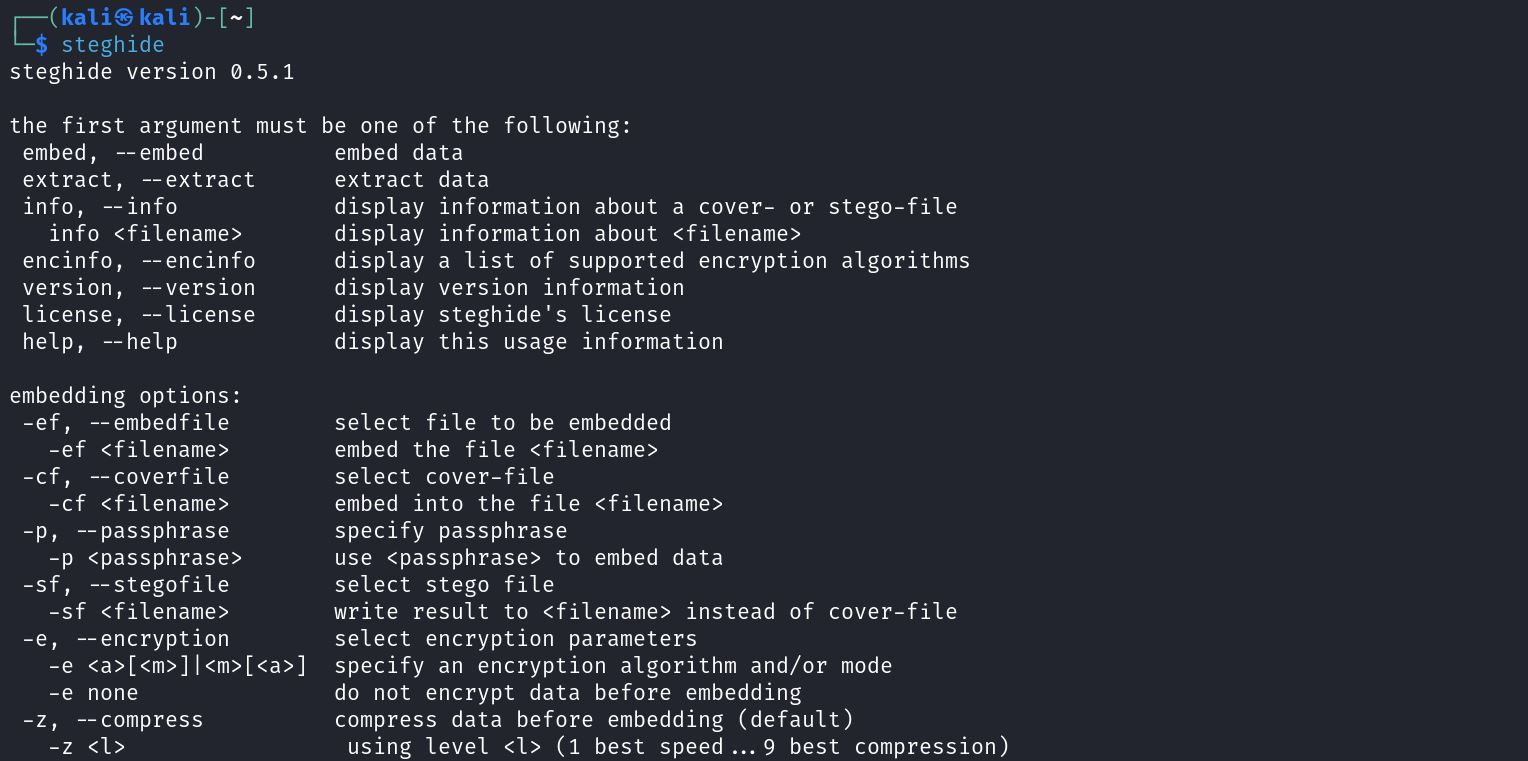Click the --stegofile option text
The width and height of the screenshot is (1528, 761).
coord(159,585)
